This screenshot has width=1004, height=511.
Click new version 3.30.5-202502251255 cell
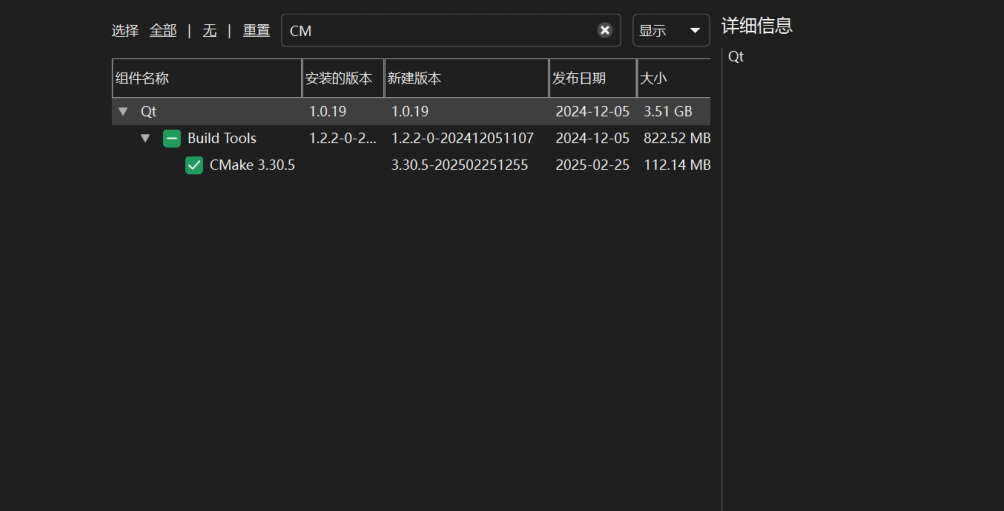click(460, 165)
